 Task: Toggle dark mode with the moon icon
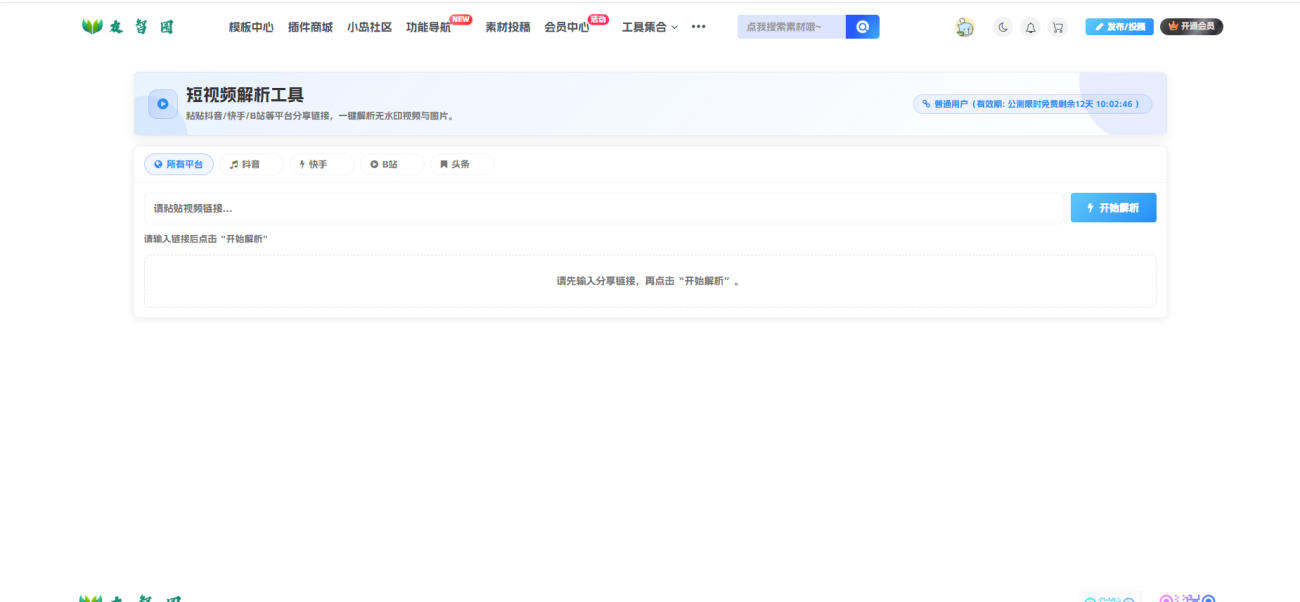pos(1003,27)
